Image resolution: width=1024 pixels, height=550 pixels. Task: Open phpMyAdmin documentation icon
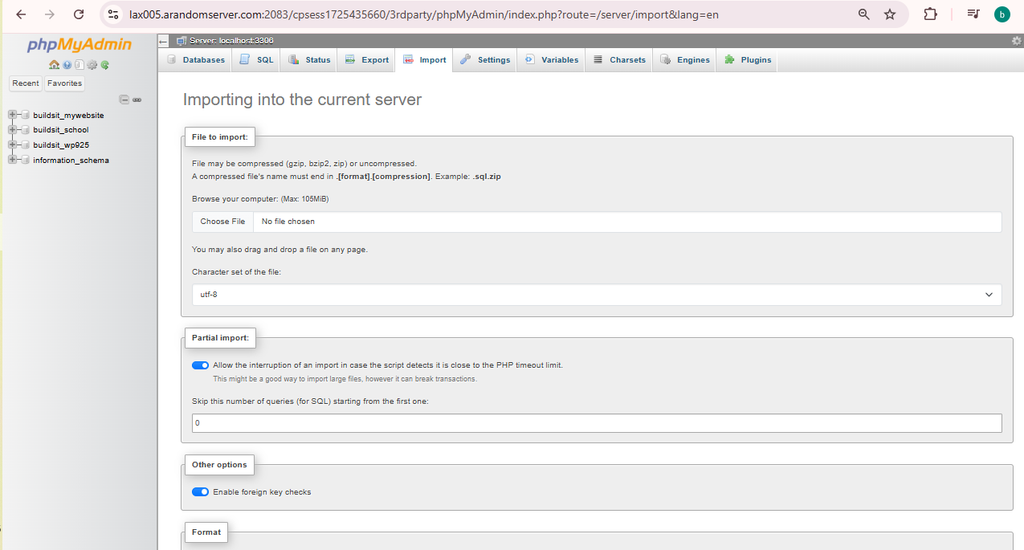(67, 65)
